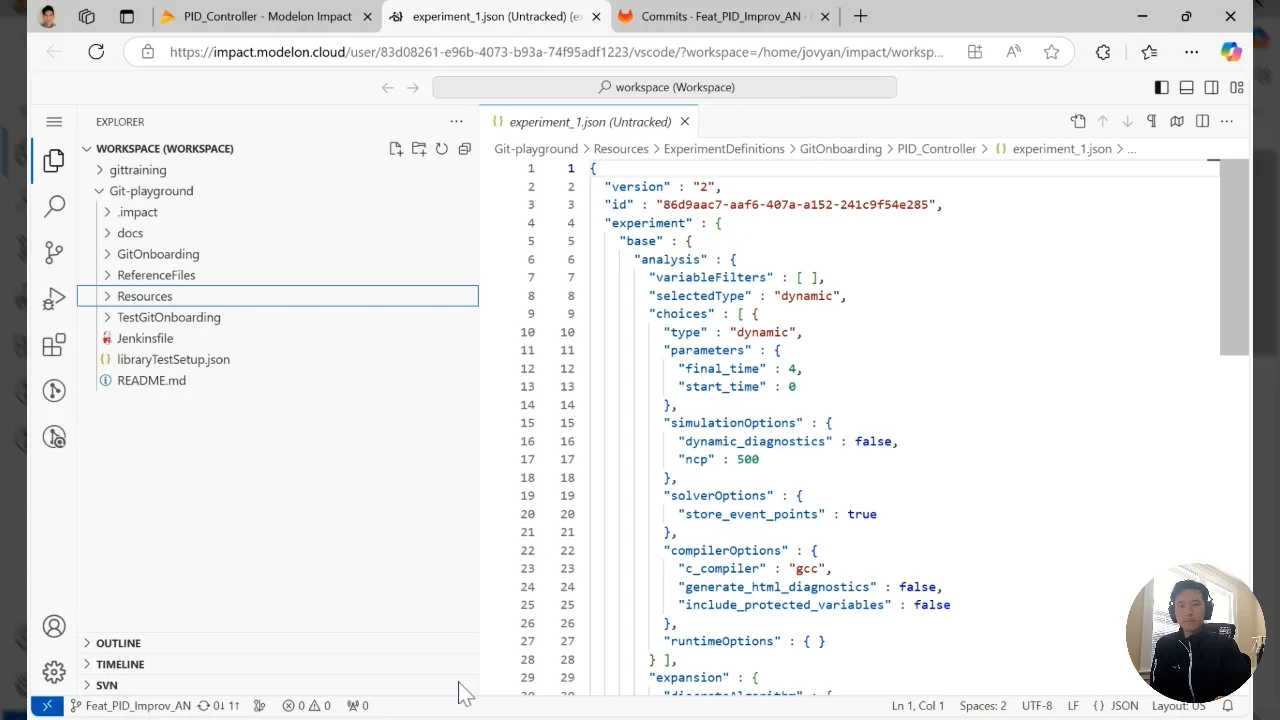
Task: Toggle the secondary side bar visibility
Action: (x=1211, y=87)
